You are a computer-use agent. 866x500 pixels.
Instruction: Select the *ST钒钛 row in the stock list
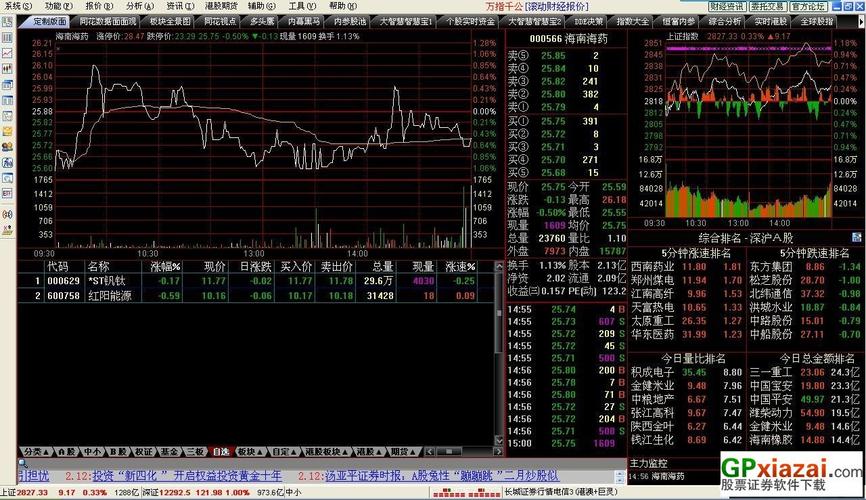(x=256, y=281)
